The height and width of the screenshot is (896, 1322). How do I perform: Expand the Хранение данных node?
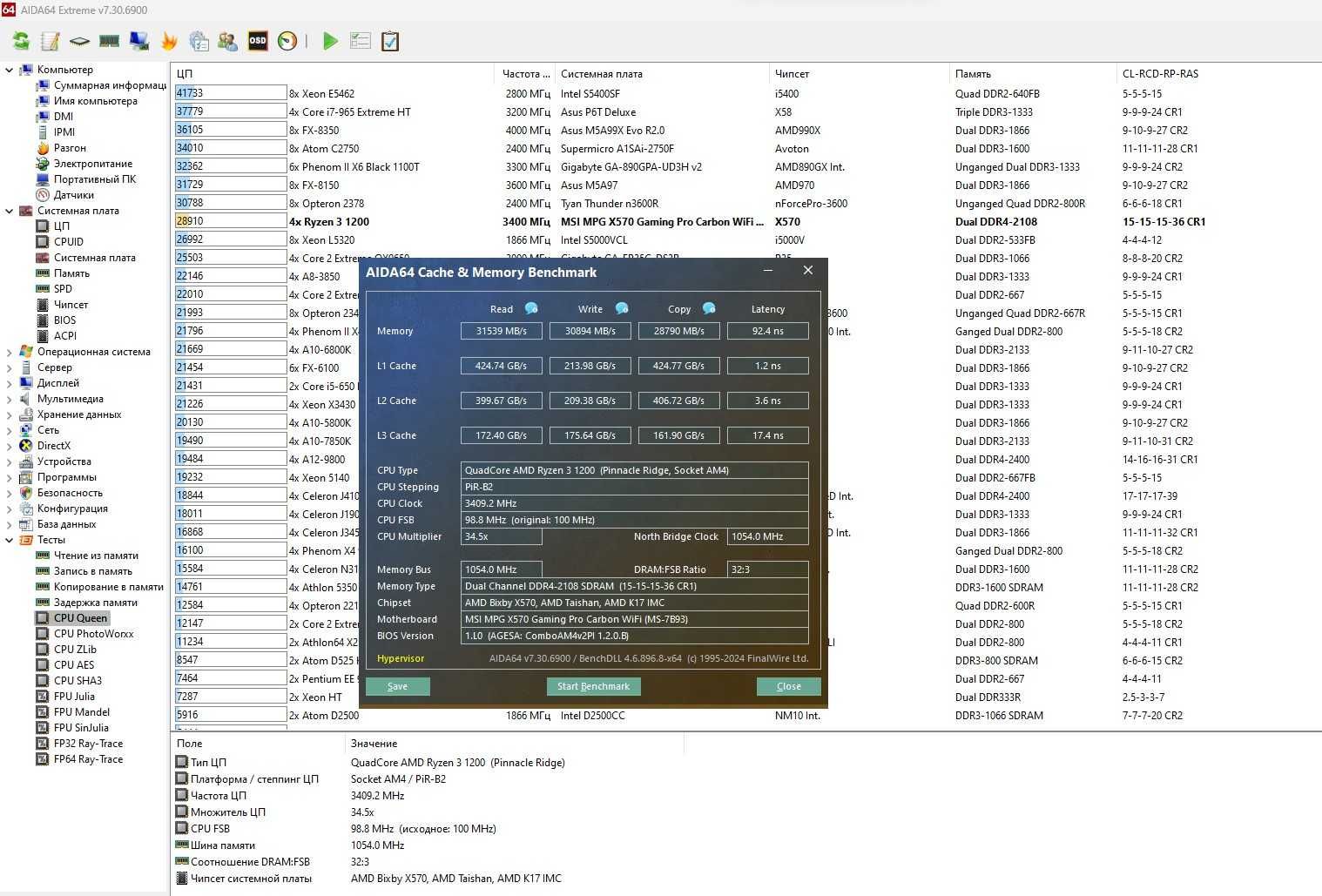pos(10,414)
